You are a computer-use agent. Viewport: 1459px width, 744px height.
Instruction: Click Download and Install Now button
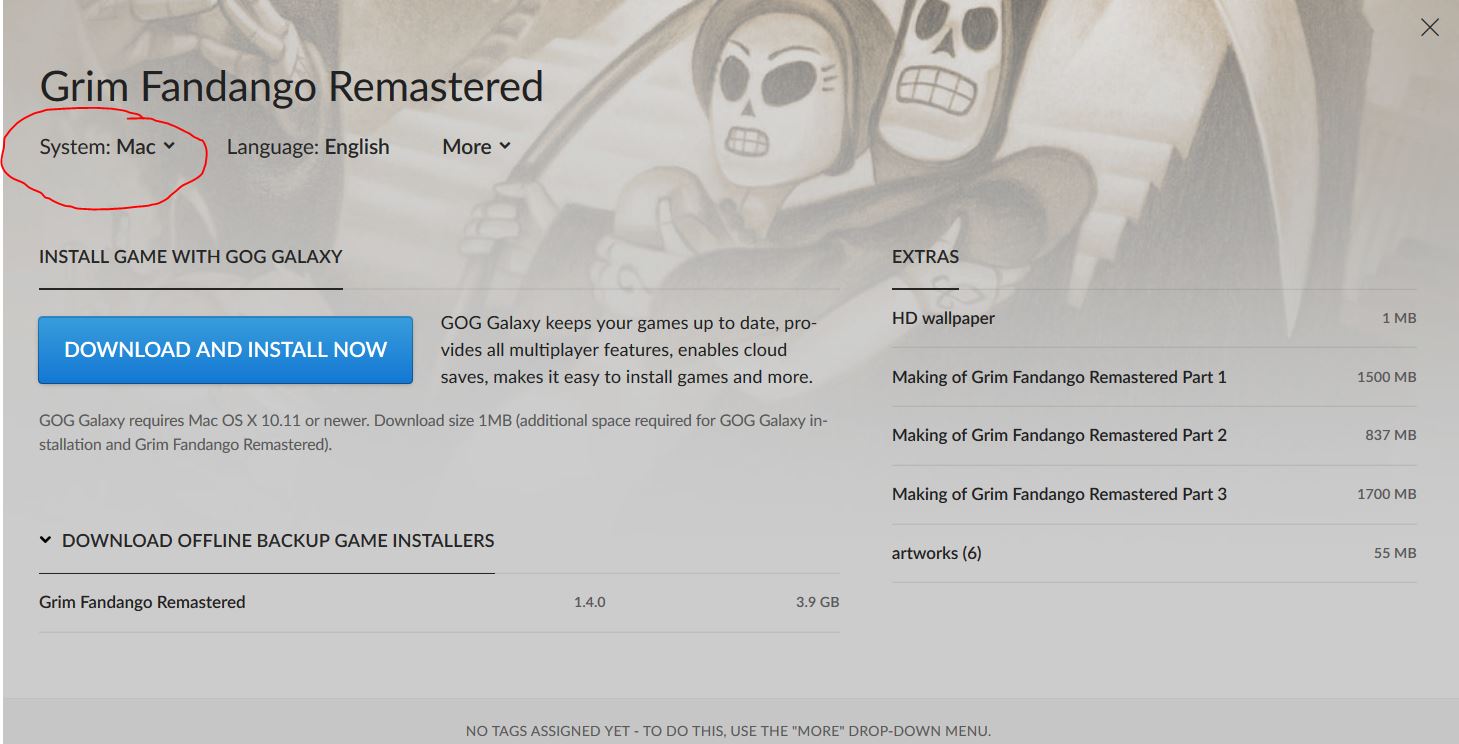point(225,350)
